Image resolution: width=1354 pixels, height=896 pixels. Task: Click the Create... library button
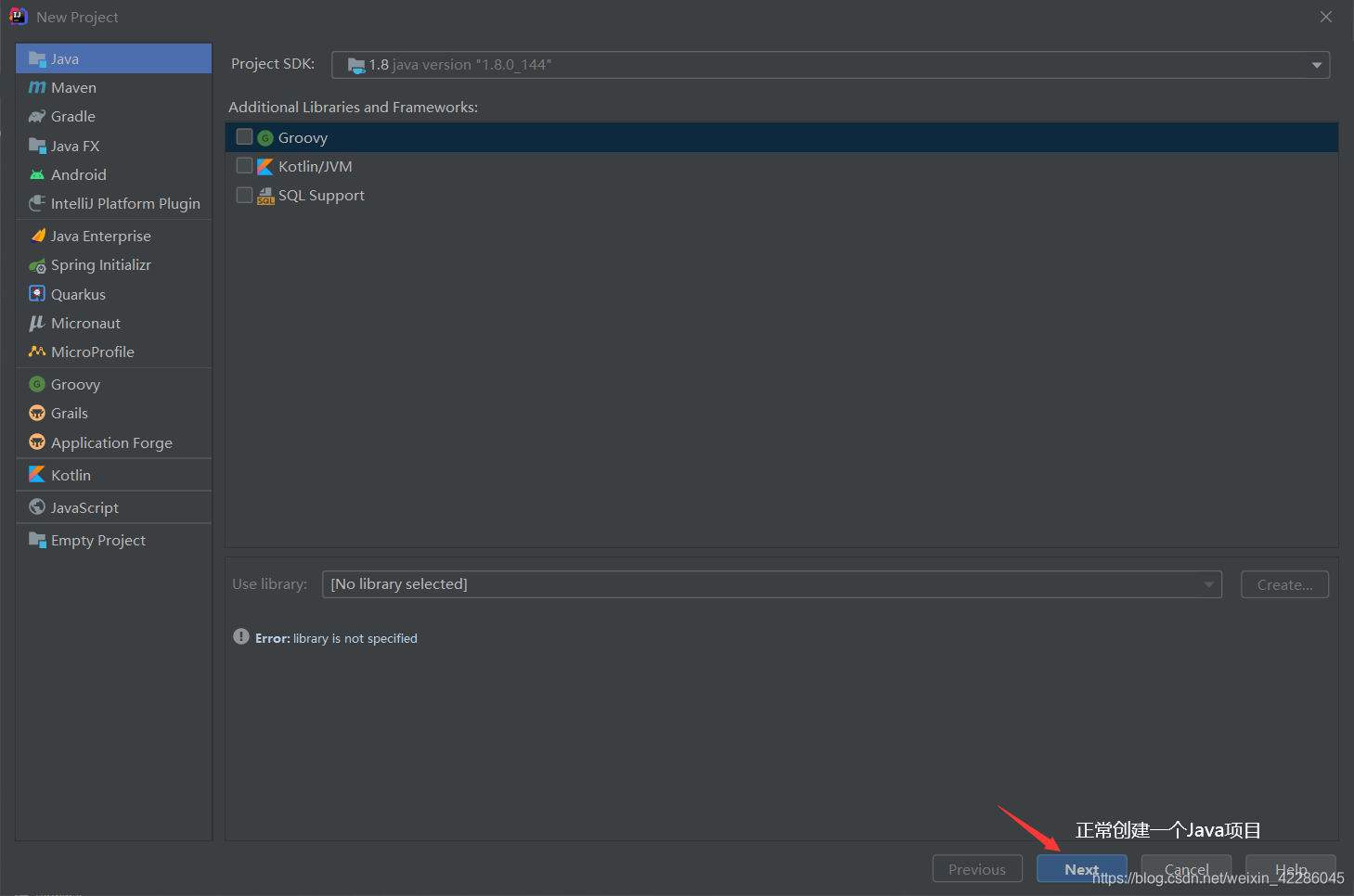click(x=1285, y=584)
